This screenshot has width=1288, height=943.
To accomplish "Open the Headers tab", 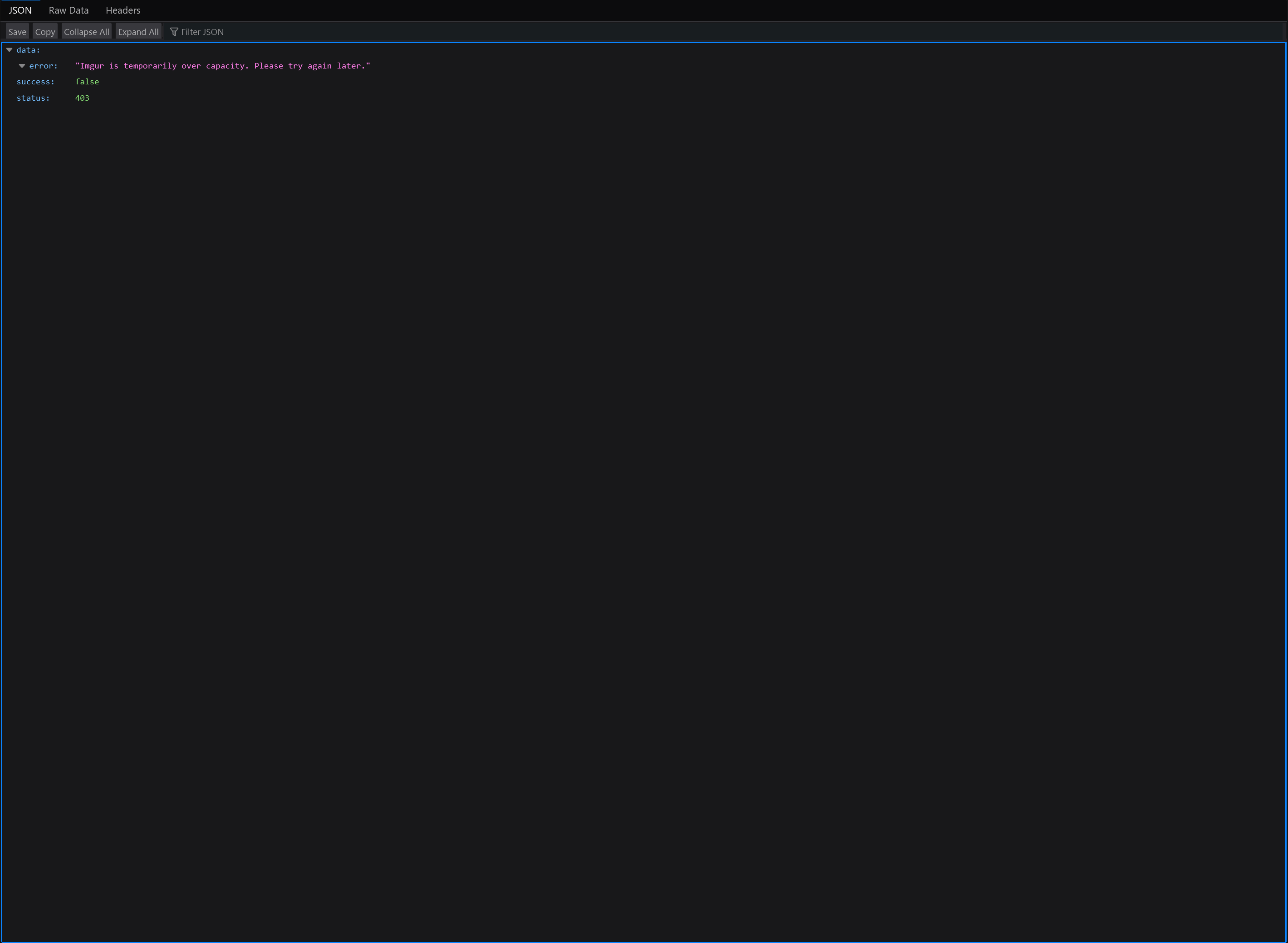I will [x=123, y=10].
